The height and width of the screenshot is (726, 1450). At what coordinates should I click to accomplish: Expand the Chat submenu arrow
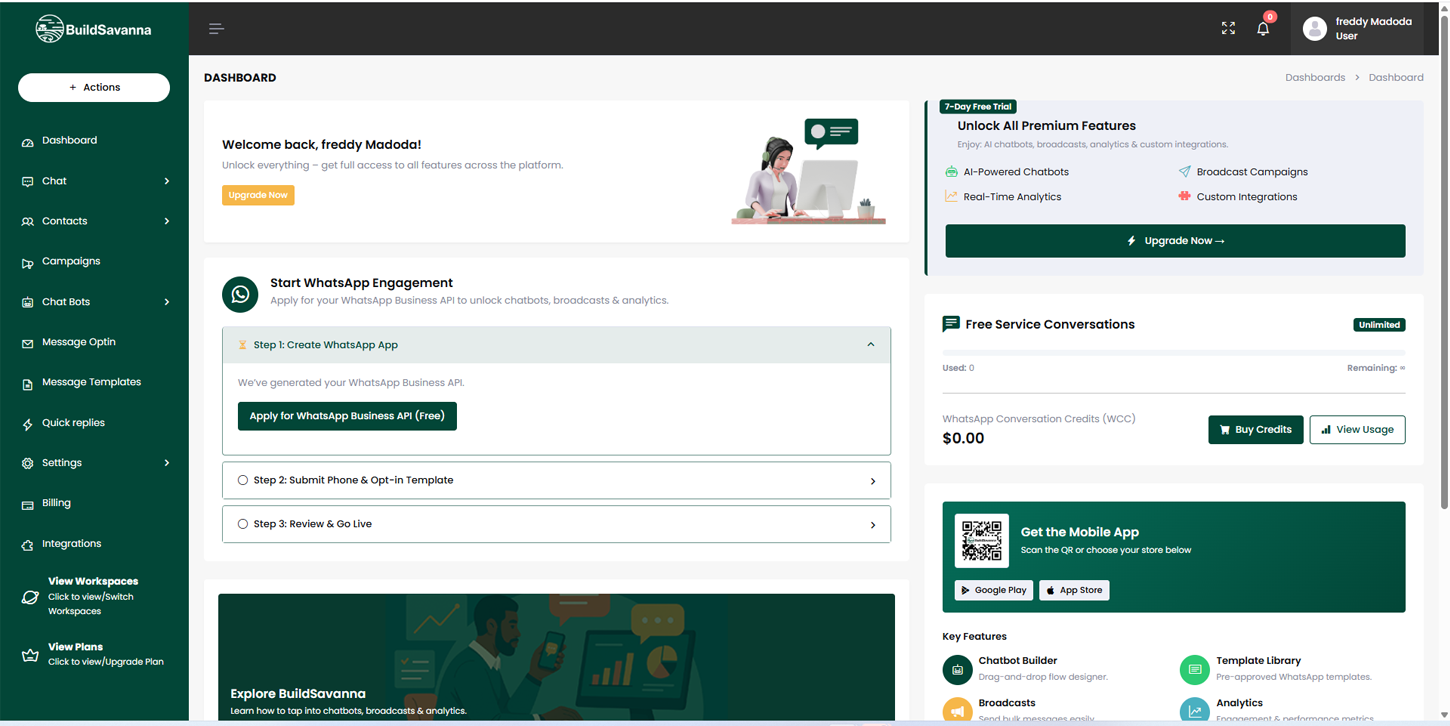click(x=167, y=181)
